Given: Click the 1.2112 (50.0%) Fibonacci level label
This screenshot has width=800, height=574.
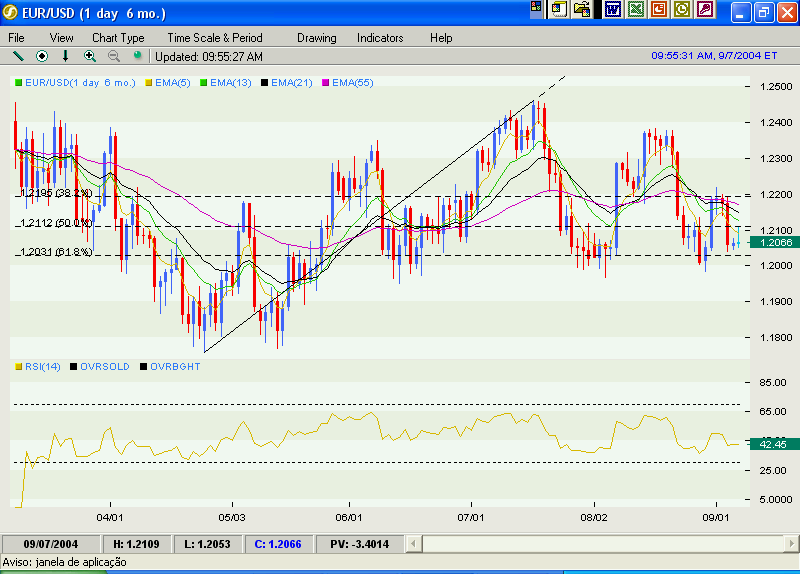Looking at the screenshot, I should click(56, 224).
